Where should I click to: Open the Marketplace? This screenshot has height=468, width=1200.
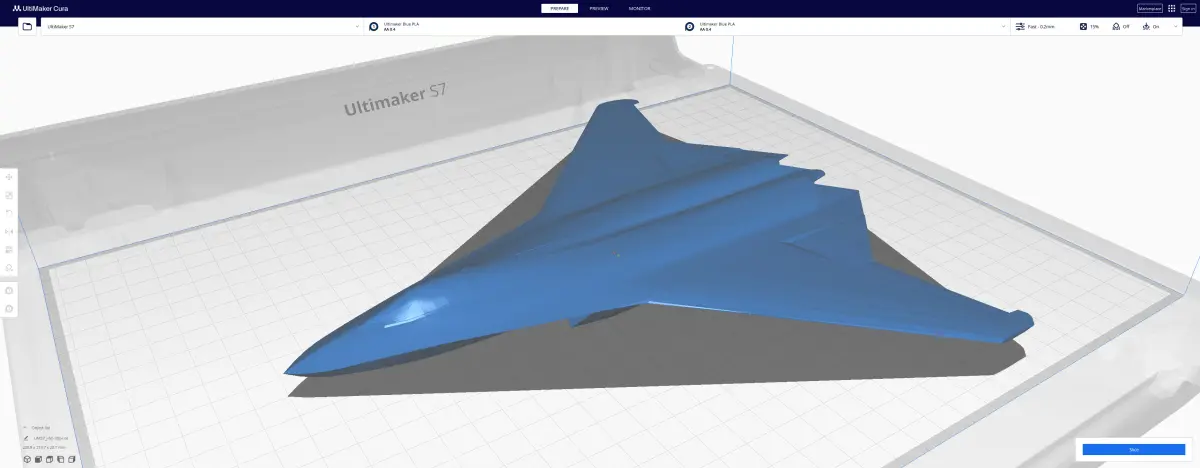(1150, 8)
